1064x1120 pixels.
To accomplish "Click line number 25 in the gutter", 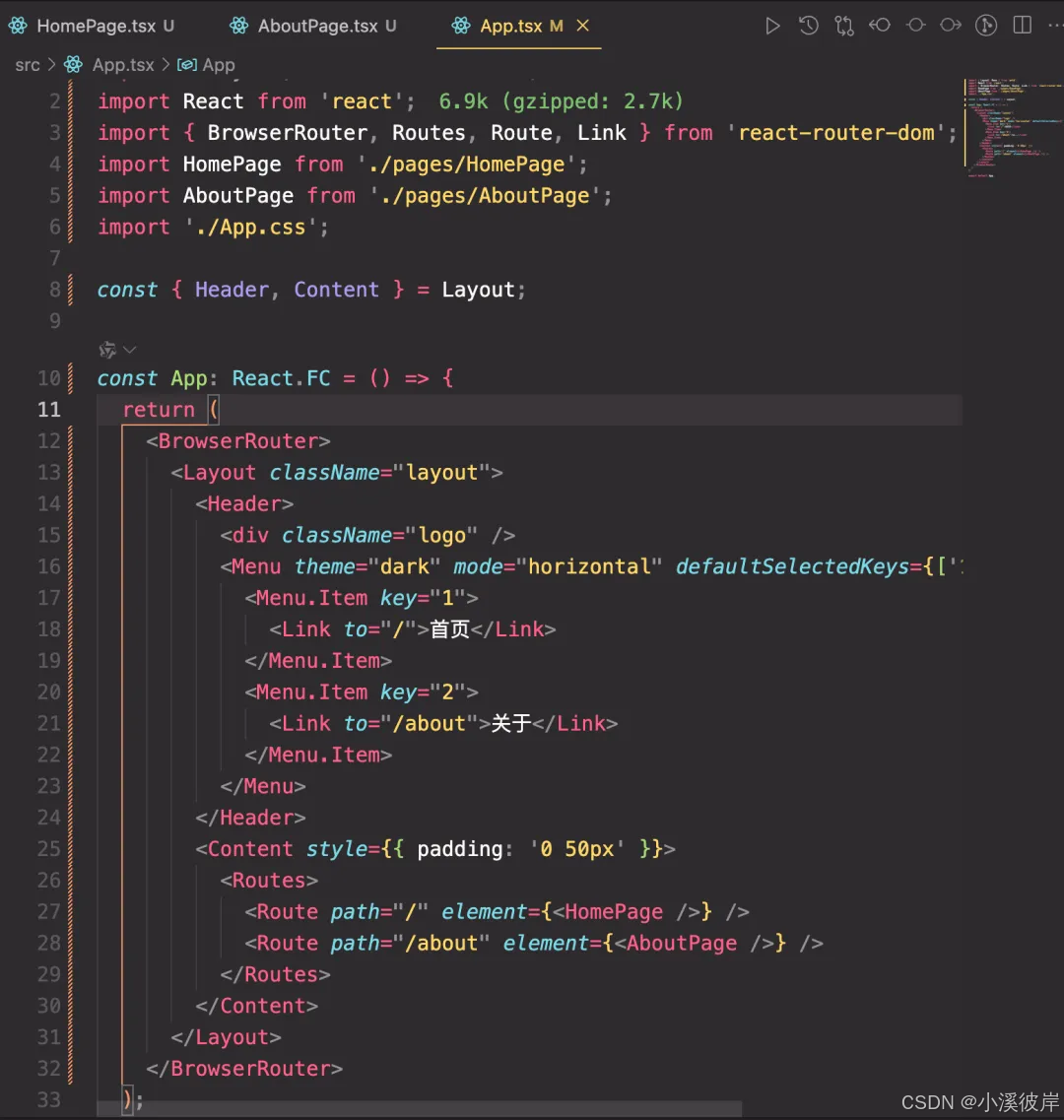I will pos(49,848).
